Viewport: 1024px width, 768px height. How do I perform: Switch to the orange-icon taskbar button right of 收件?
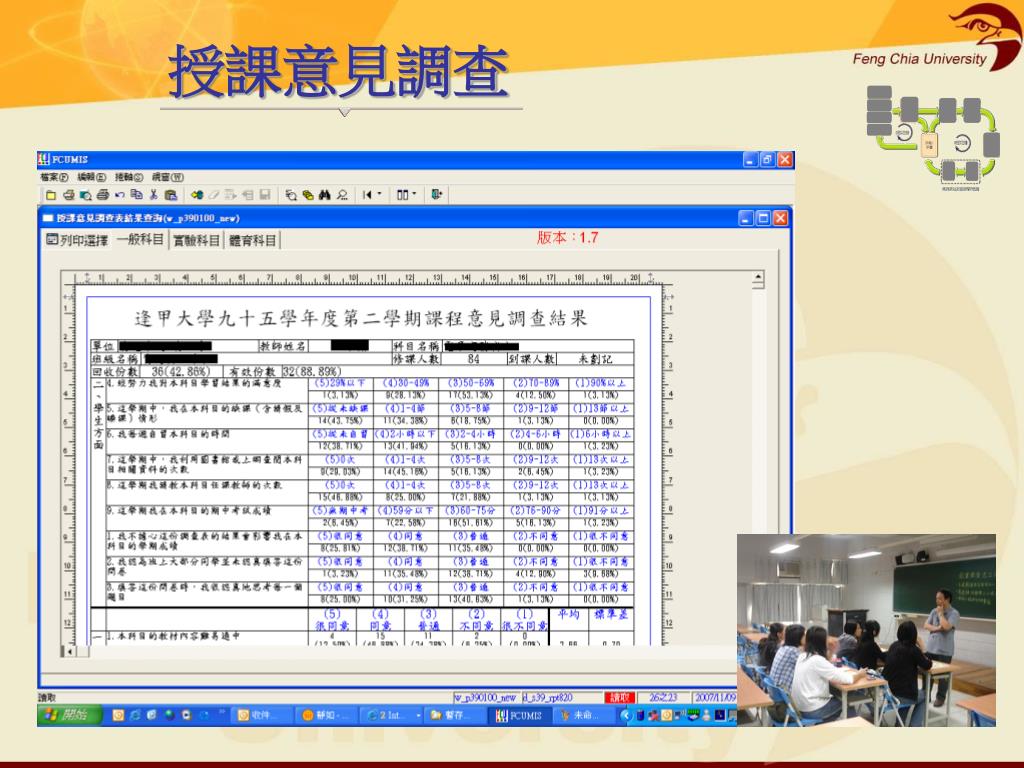327,715
